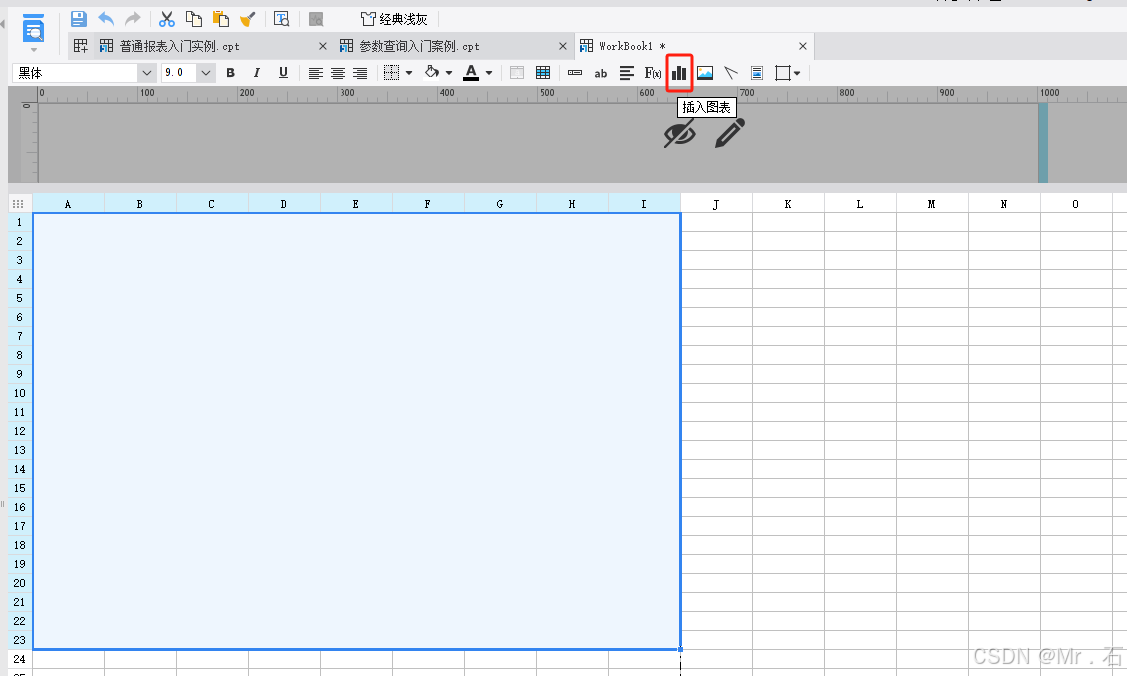Expand the fill color dropdown arrow
The image size is (1127, 676).
click(x=449, y=73)
